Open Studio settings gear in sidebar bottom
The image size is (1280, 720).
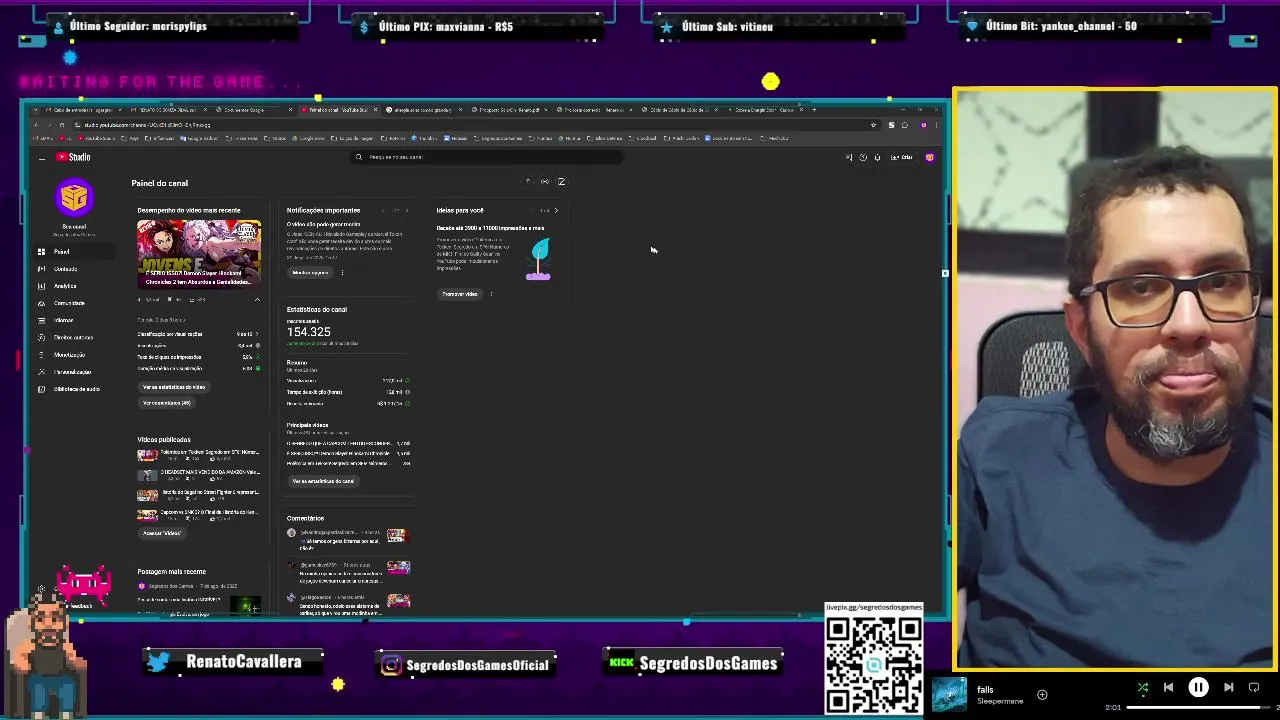(41, 589)
